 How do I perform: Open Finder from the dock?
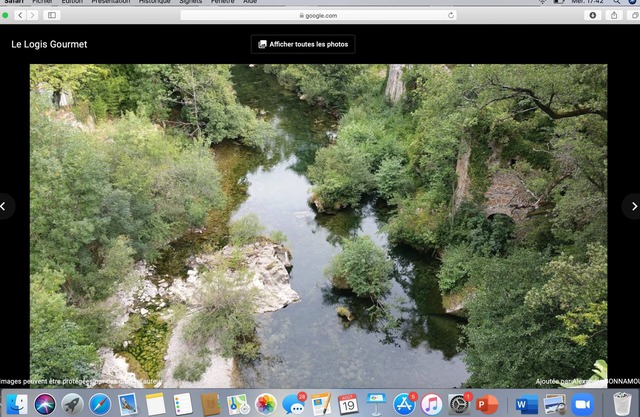[17, 404]
